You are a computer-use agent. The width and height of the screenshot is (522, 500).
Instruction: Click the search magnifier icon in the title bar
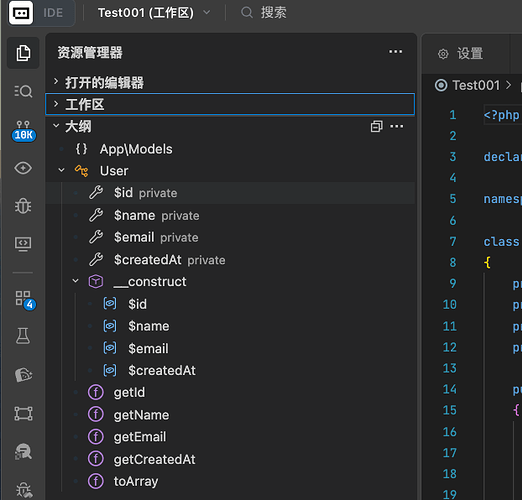[247, 13]
